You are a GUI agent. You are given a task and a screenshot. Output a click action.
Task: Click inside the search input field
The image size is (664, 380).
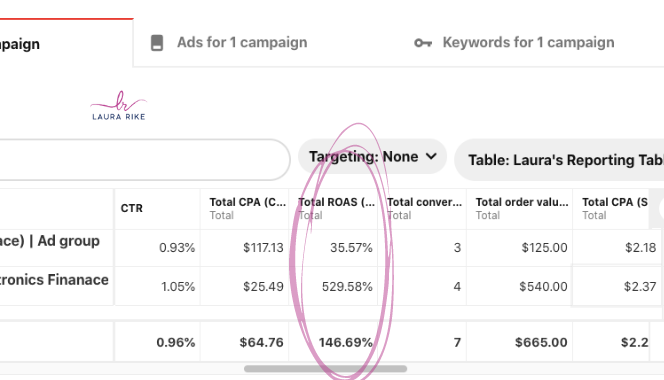pos(144,160)
